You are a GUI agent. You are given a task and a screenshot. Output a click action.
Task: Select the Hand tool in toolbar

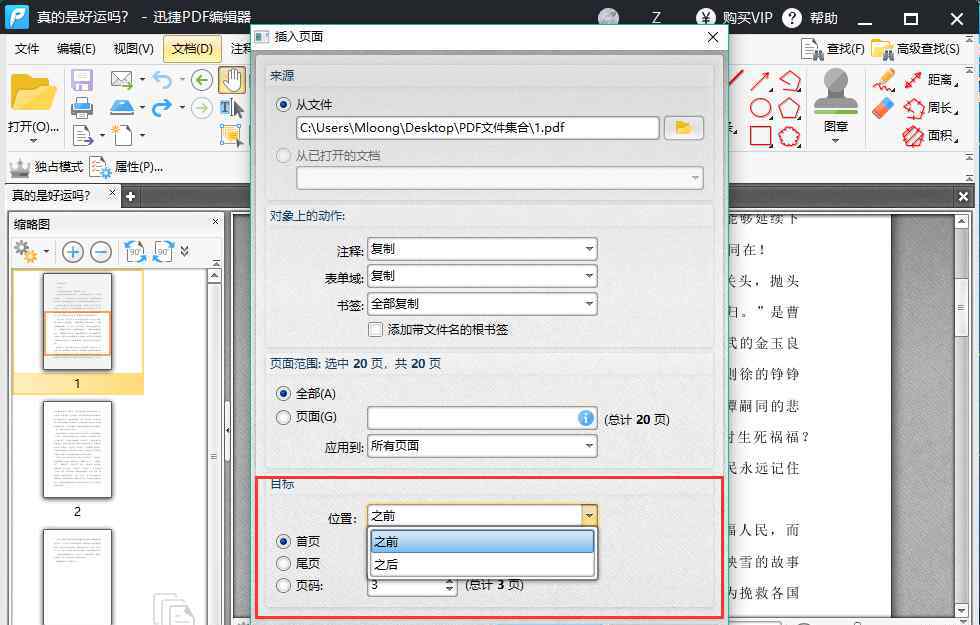(x=232, y=80)
